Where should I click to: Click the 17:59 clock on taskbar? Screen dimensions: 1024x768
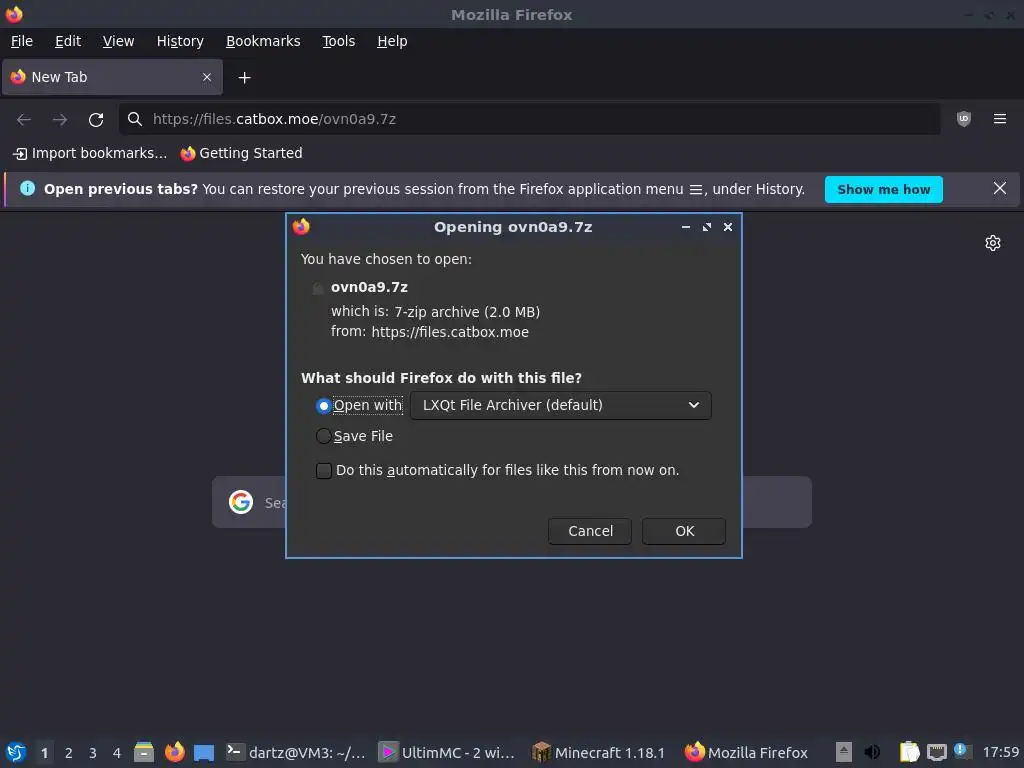tap(1000, 753)
